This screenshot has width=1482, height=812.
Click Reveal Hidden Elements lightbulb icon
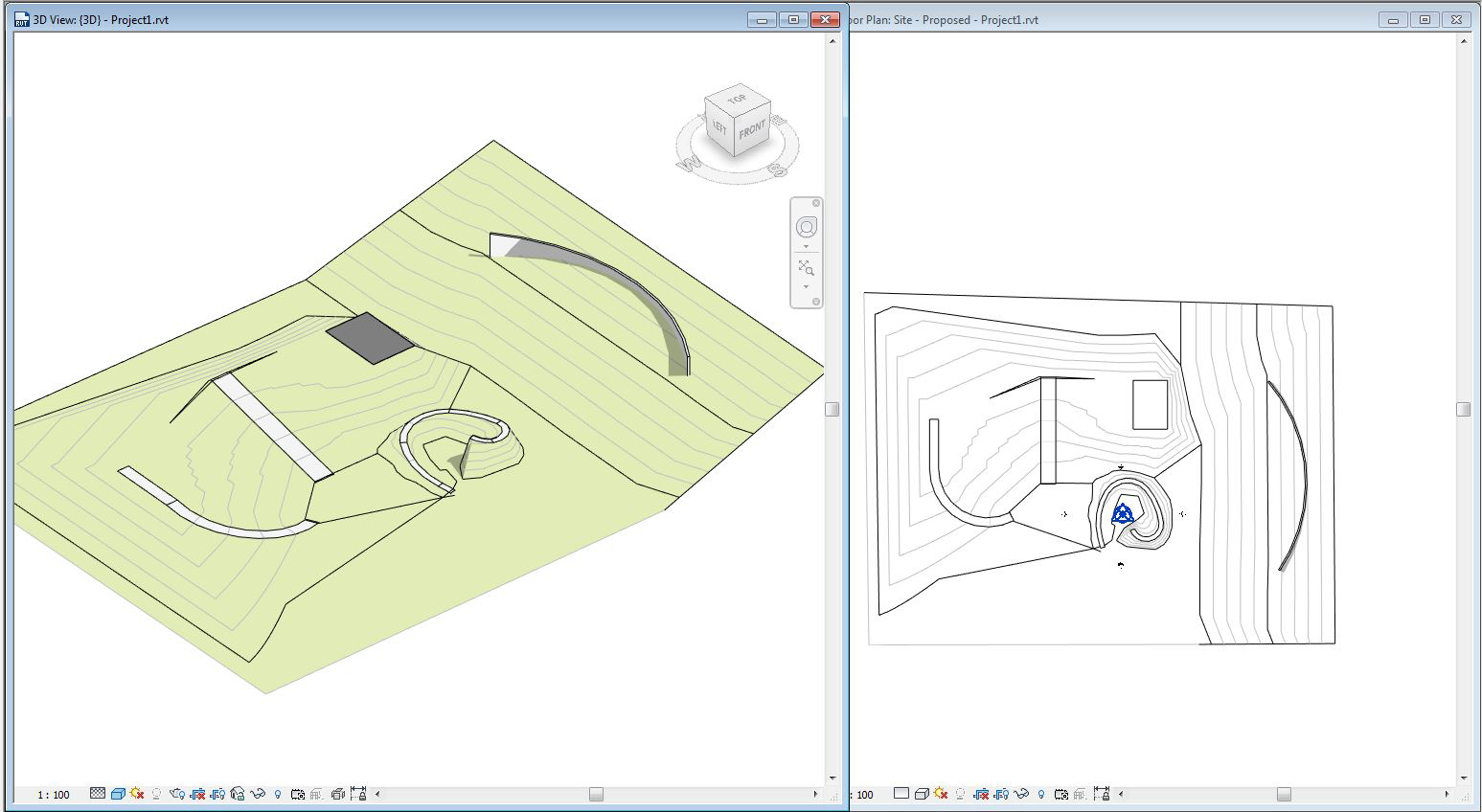tap(277, 794)
